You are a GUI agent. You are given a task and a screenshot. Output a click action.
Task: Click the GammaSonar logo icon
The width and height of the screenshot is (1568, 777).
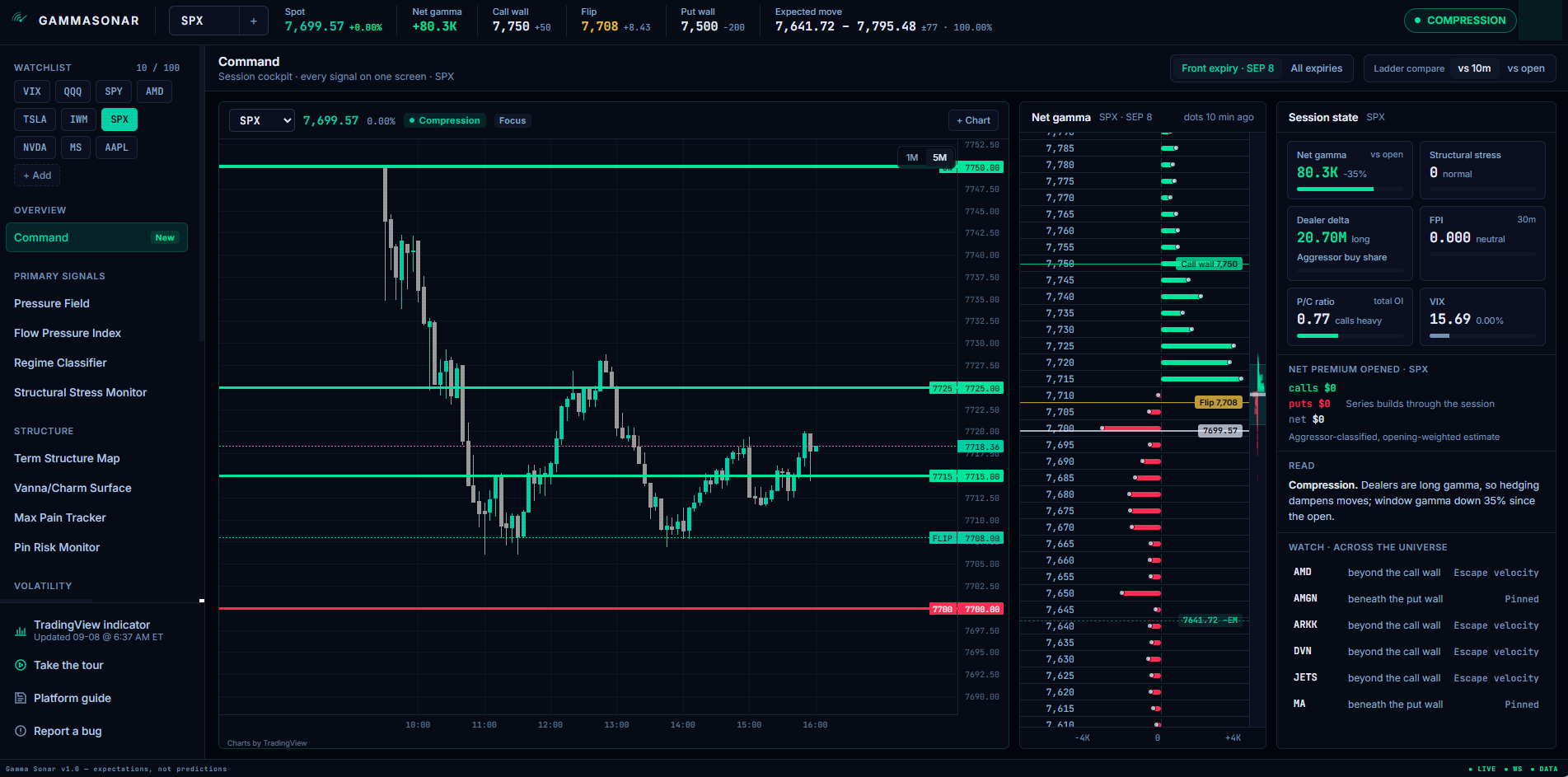tap(20, 19)
